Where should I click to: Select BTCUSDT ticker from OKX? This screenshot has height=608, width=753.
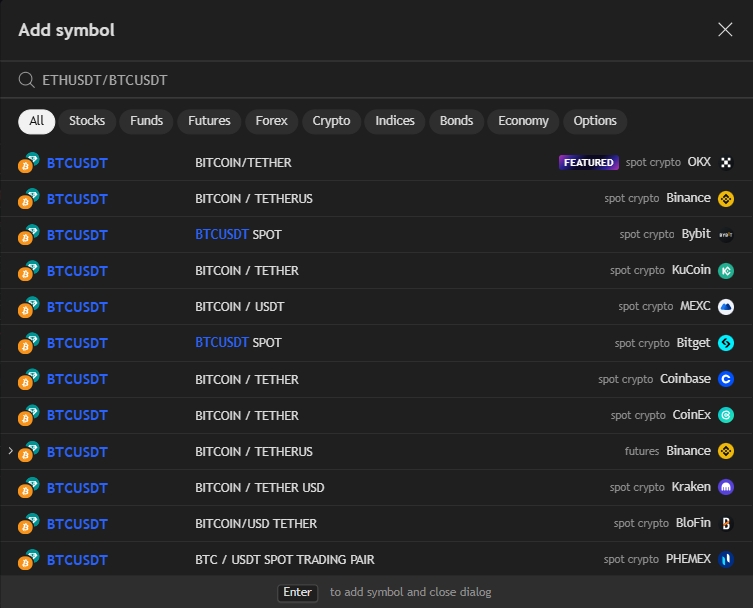77,163
